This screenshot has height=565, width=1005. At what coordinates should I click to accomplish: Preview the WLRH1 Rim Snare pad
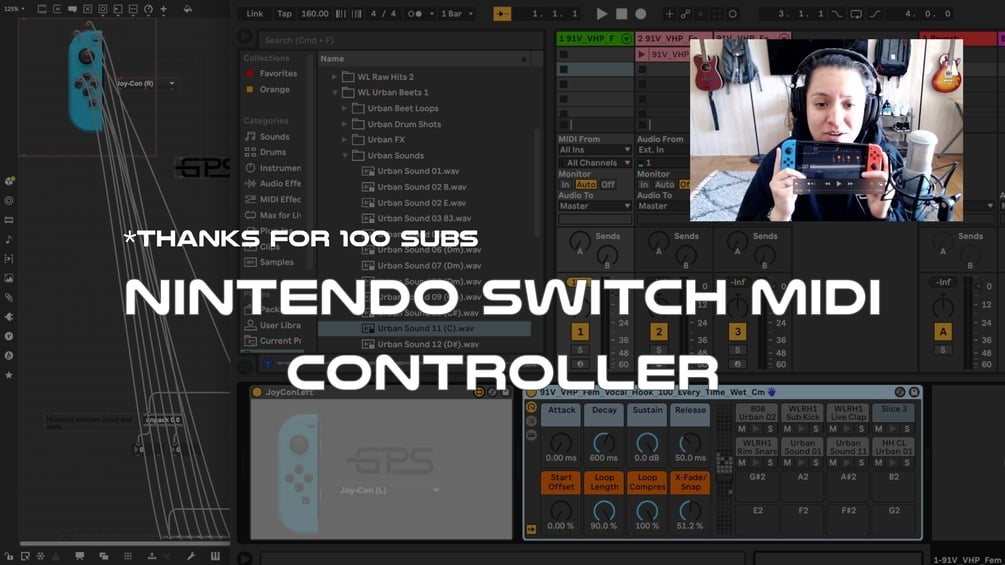(x=756, y=463)
